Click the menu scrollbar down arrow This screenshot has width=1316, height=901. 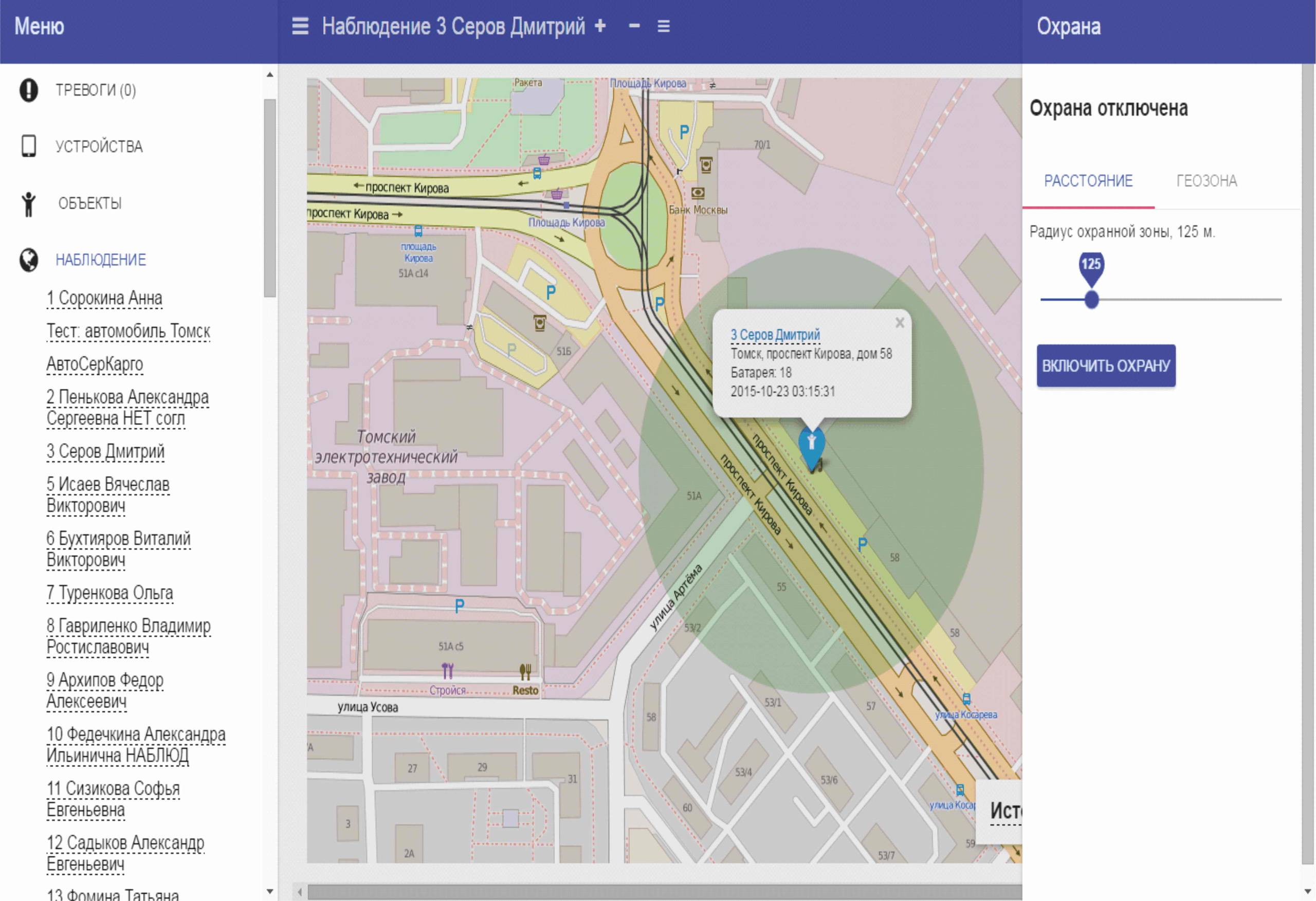point(270,891)
